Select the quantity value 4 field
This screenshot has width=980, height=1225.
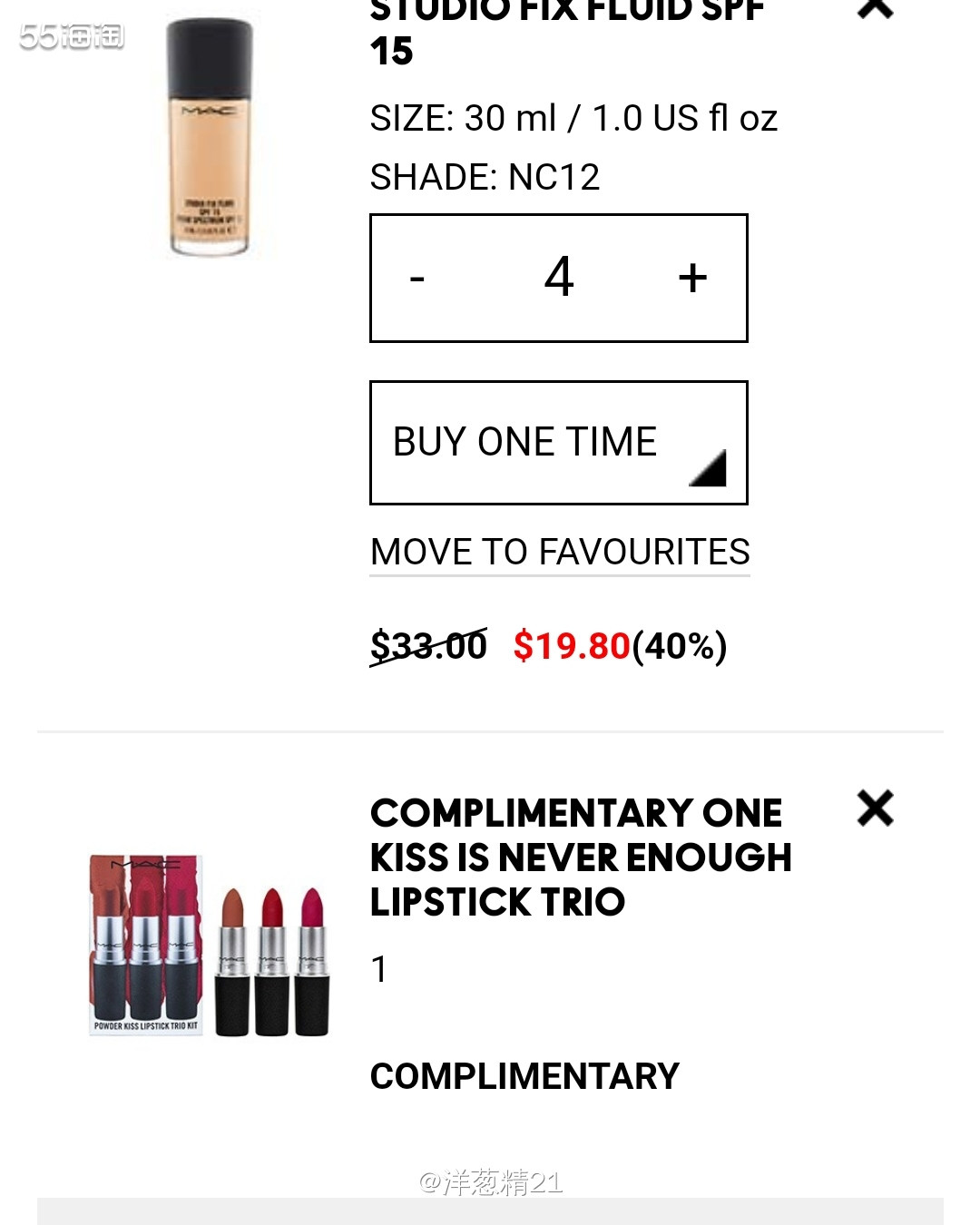coord(559,277)
